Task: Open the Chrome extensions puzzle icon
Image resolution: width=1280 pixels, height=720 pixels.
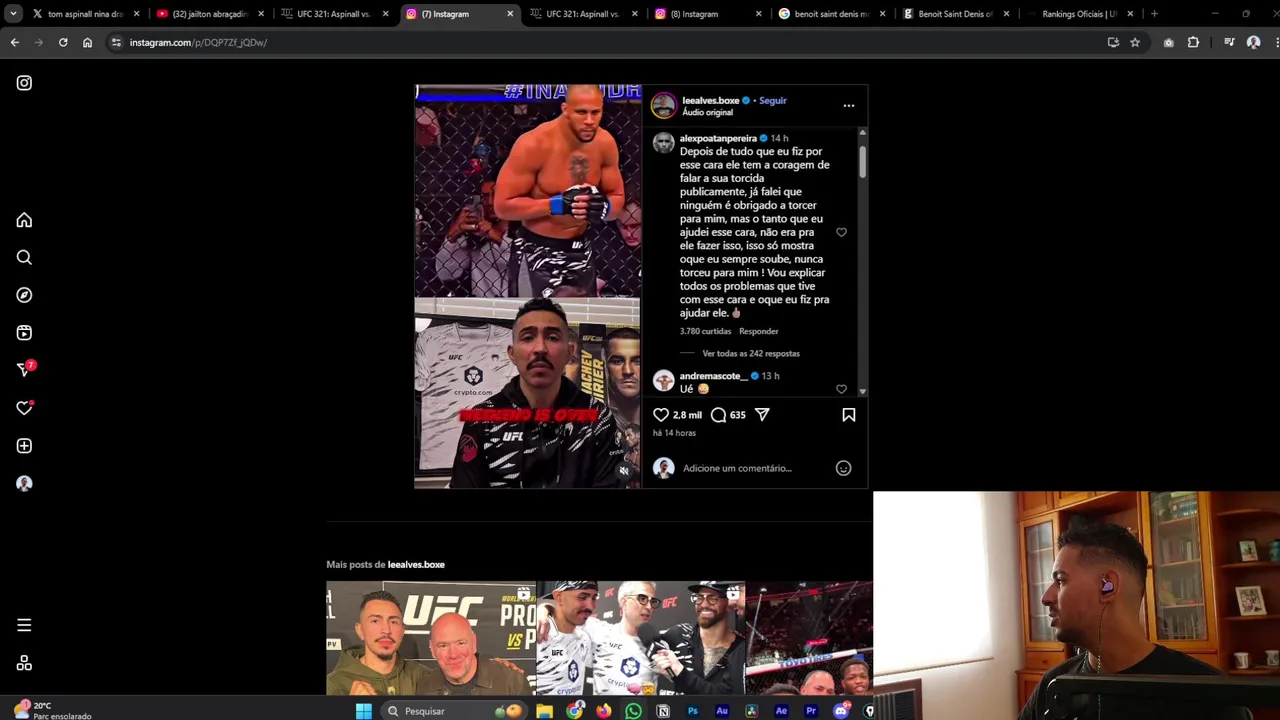Action: point(1193,42)
